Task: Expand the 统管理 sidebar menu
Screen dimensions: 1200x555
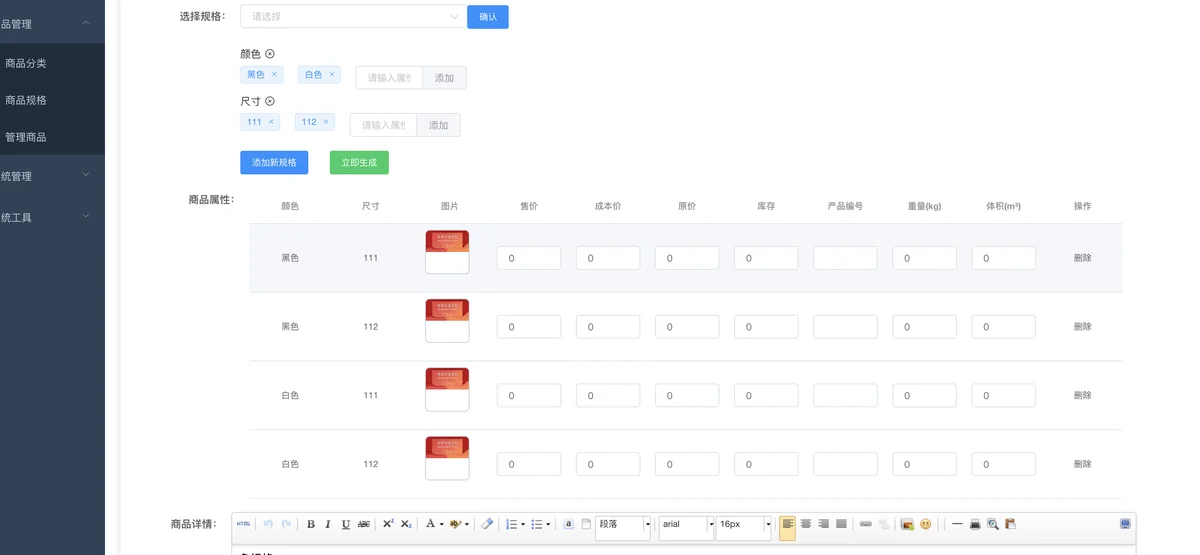Action: [x=52, y=176]
